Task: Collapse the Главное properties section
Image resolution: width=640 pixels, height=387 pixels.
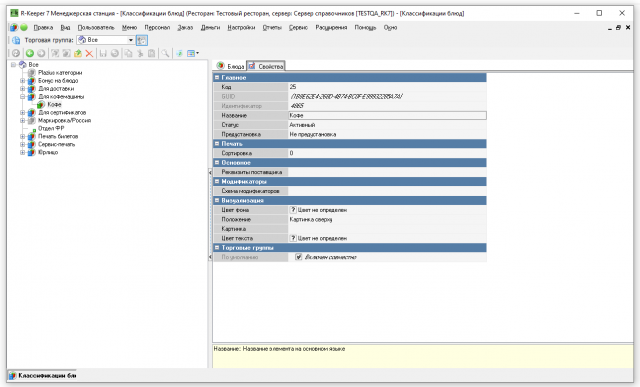Action: click(x=217, y=77)
